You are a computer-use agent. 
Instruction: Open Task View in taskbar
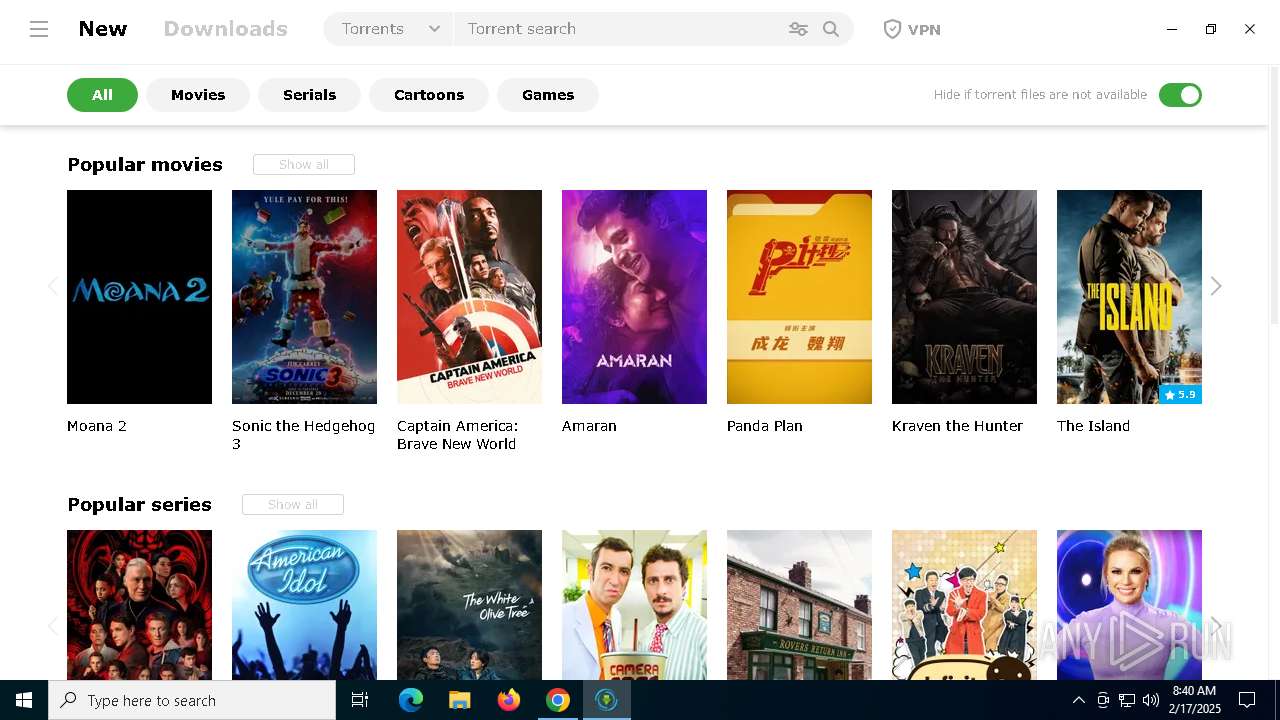point(360,700)
